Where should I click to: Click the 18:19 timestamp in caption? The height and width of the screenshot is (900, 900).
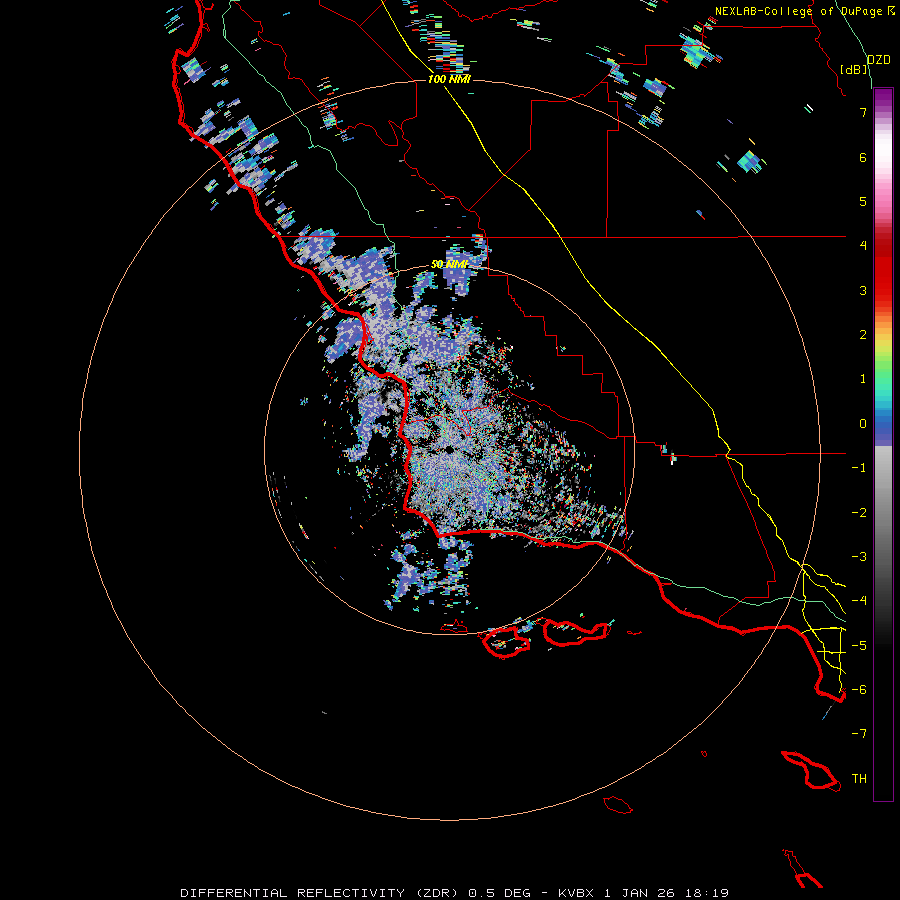(709, 893)
